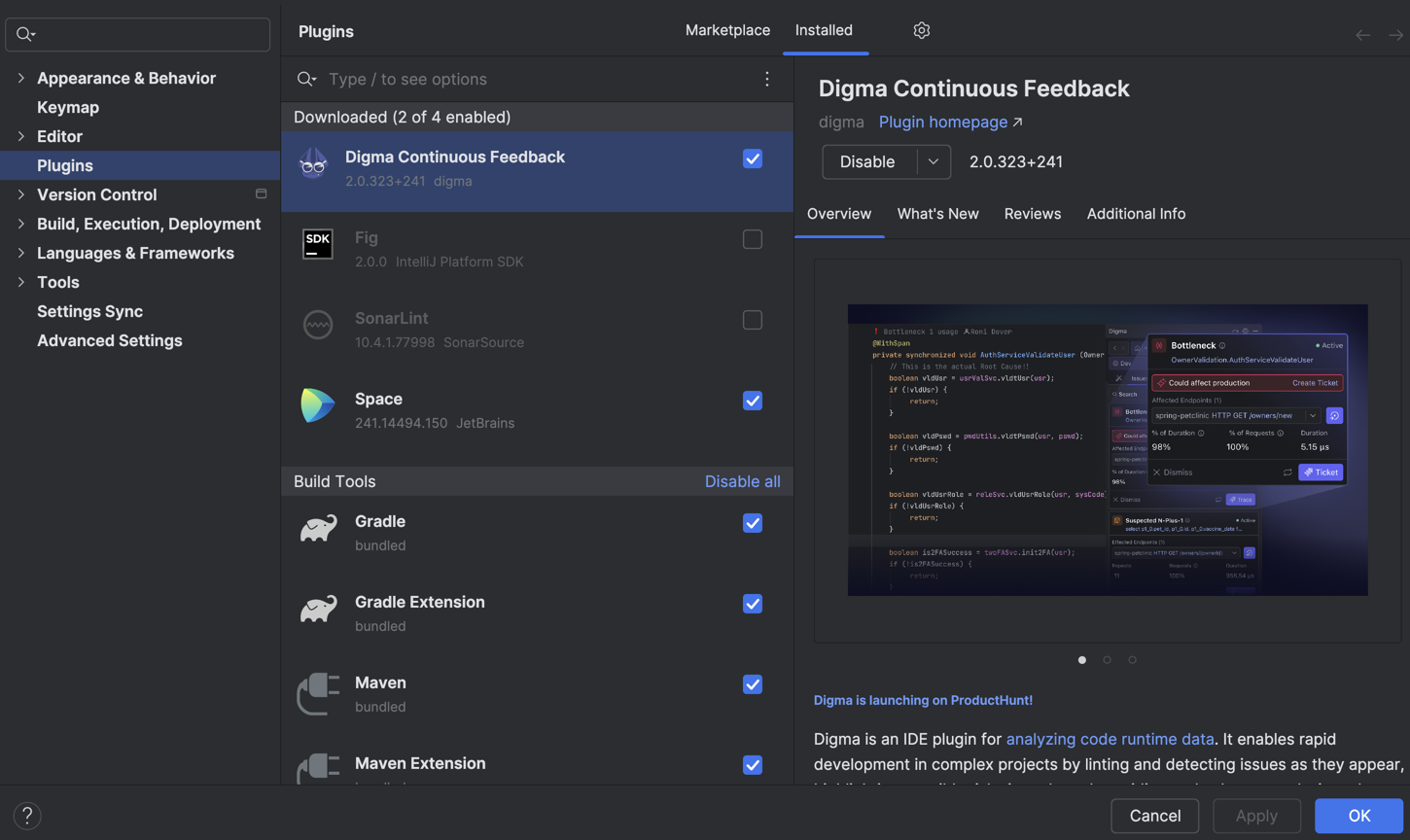The image size is (1410, 840).
Task: Click the Maven Extension plug icon
Action: [318, 768]
